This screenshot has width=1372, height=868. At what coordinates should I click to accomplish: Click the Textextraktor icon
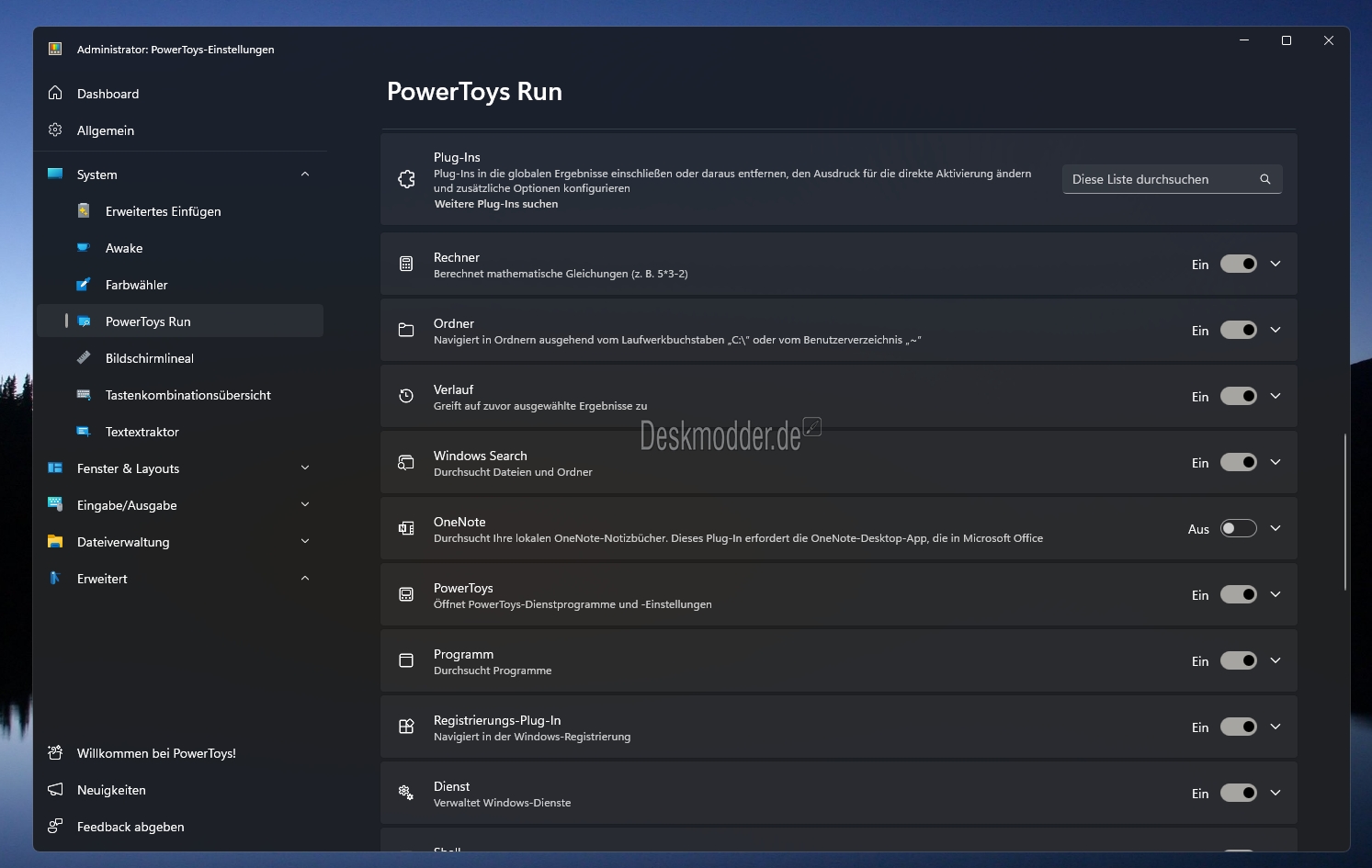(84, 431)
